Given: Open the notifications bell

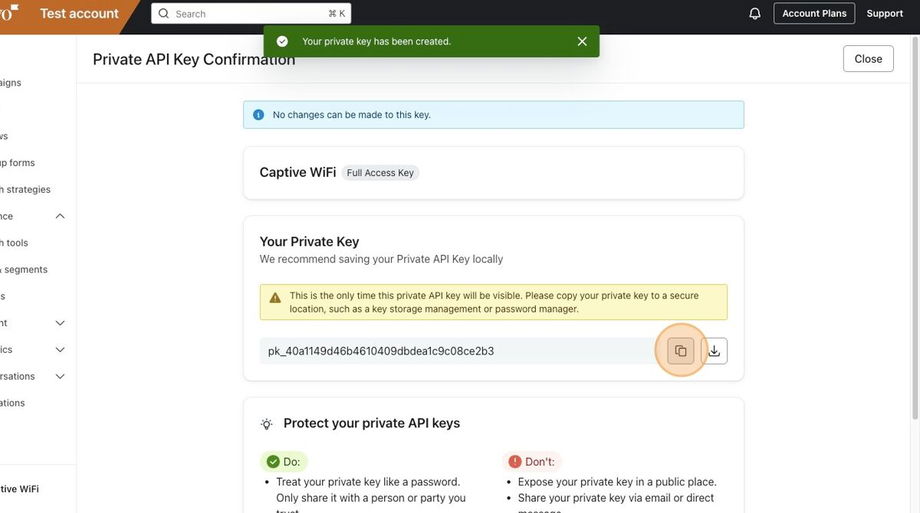Looking at the screenshot, I should [755, 13].
